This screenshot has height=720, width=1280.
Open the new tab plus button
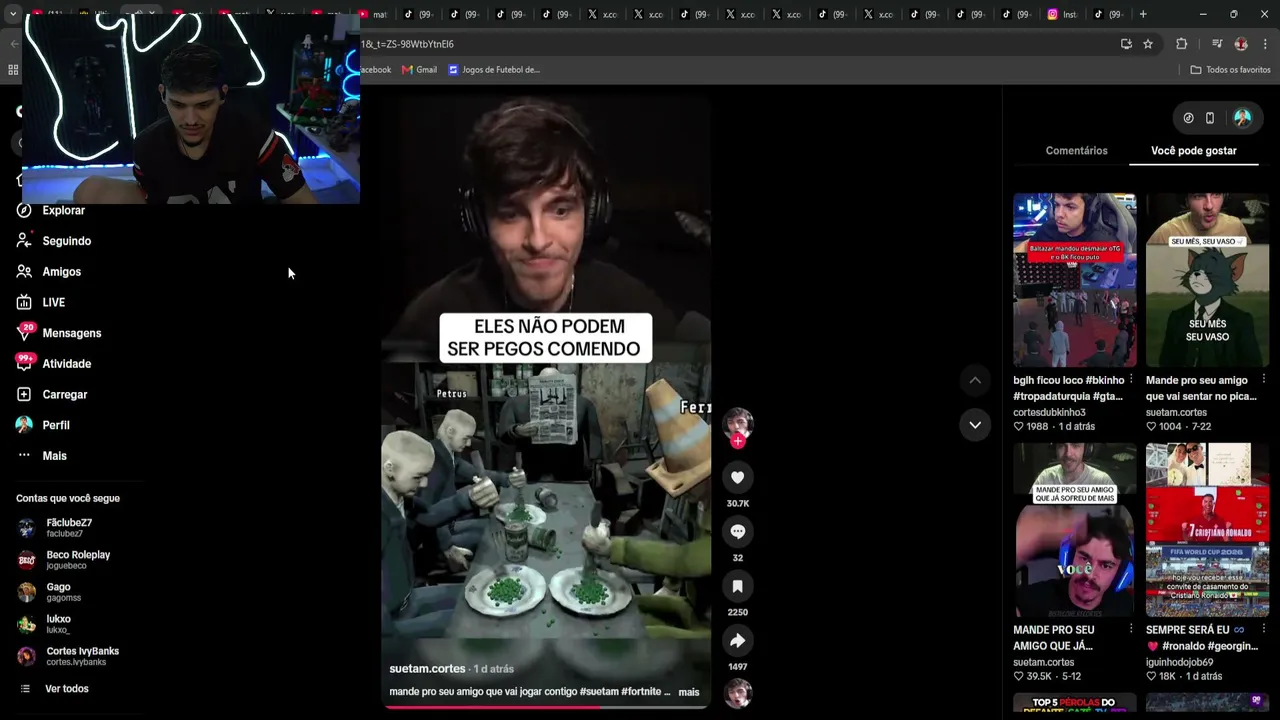(x=1143, y=14)
